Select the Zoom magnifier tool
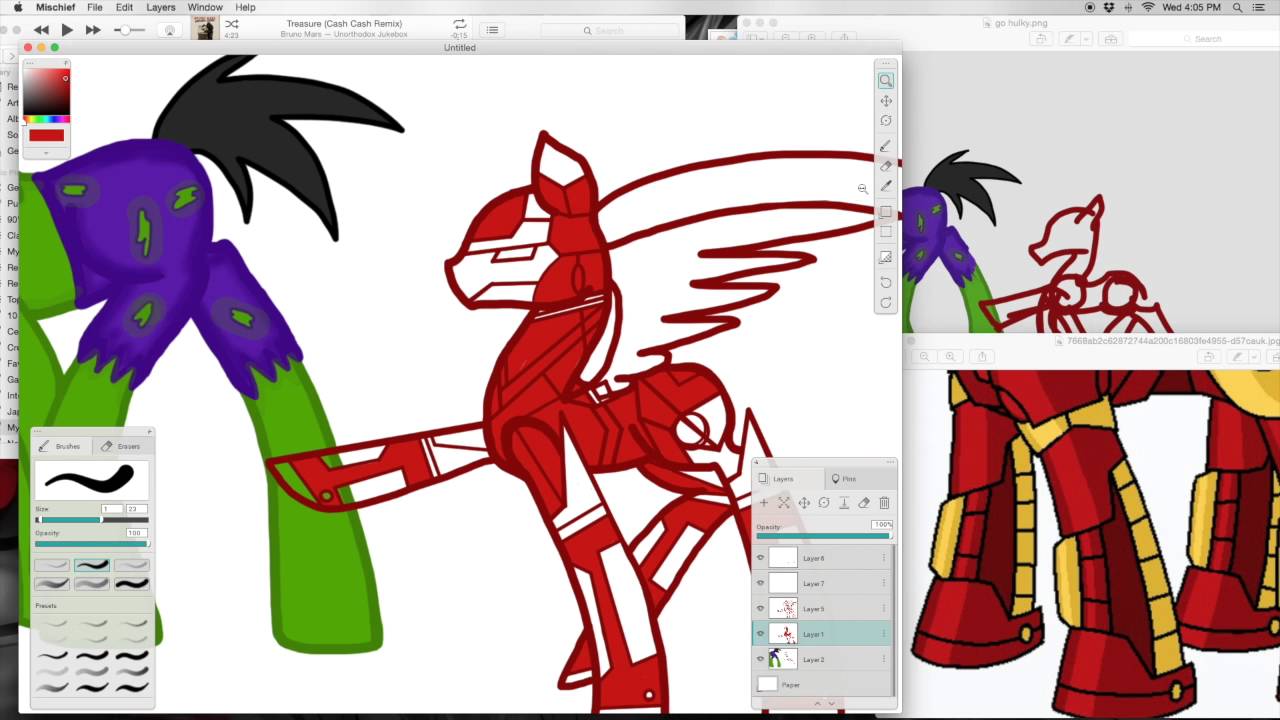Screen dimensions: 1280x720 coord(886,81)
